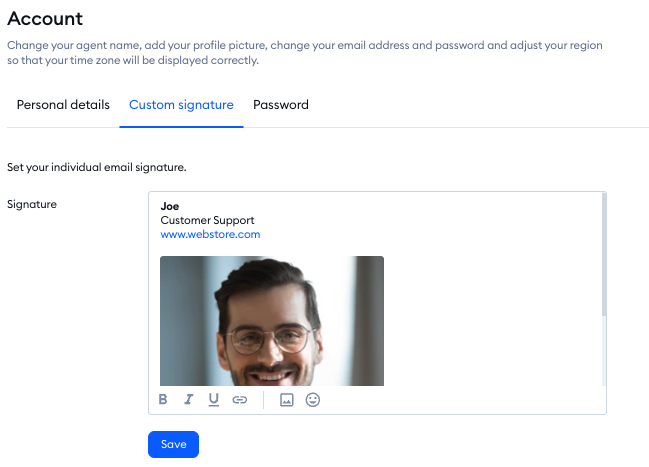Click the insert image icon
Screen dimensions: 649x467
click(286, 400)
